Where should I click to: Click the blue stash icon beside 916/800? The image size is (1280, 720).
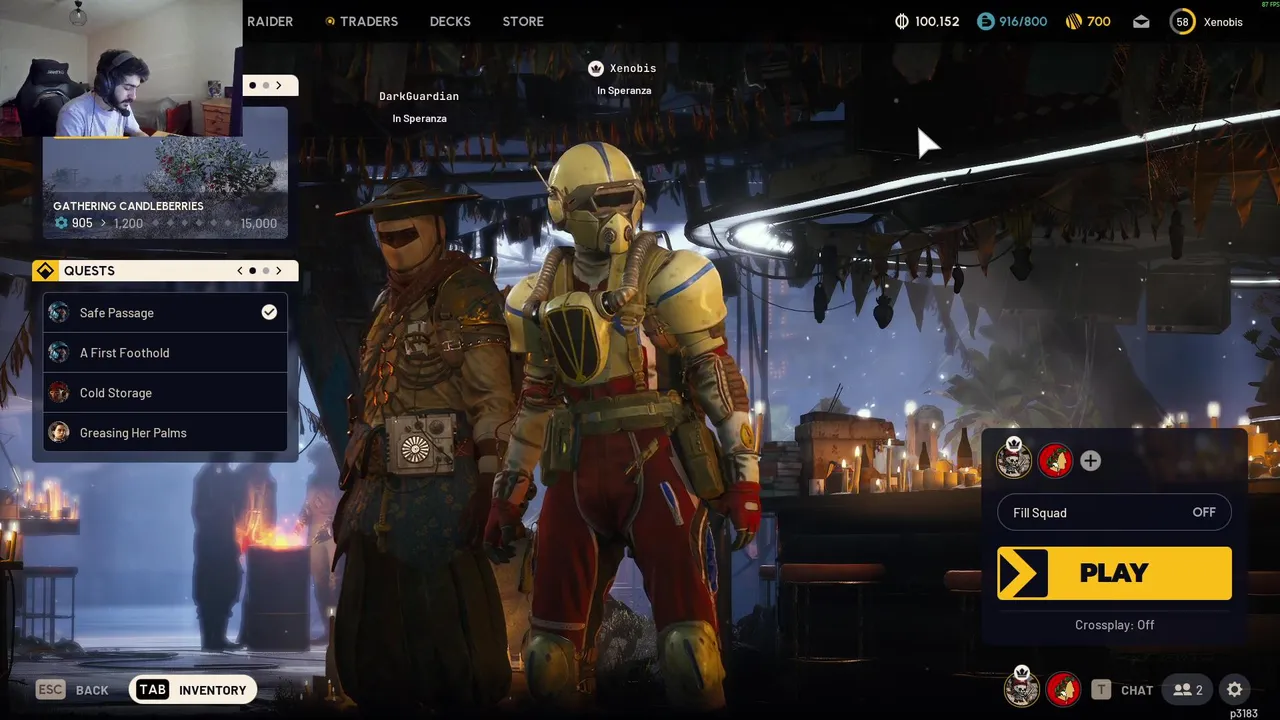pyautogui.click(x=986, y=21)
